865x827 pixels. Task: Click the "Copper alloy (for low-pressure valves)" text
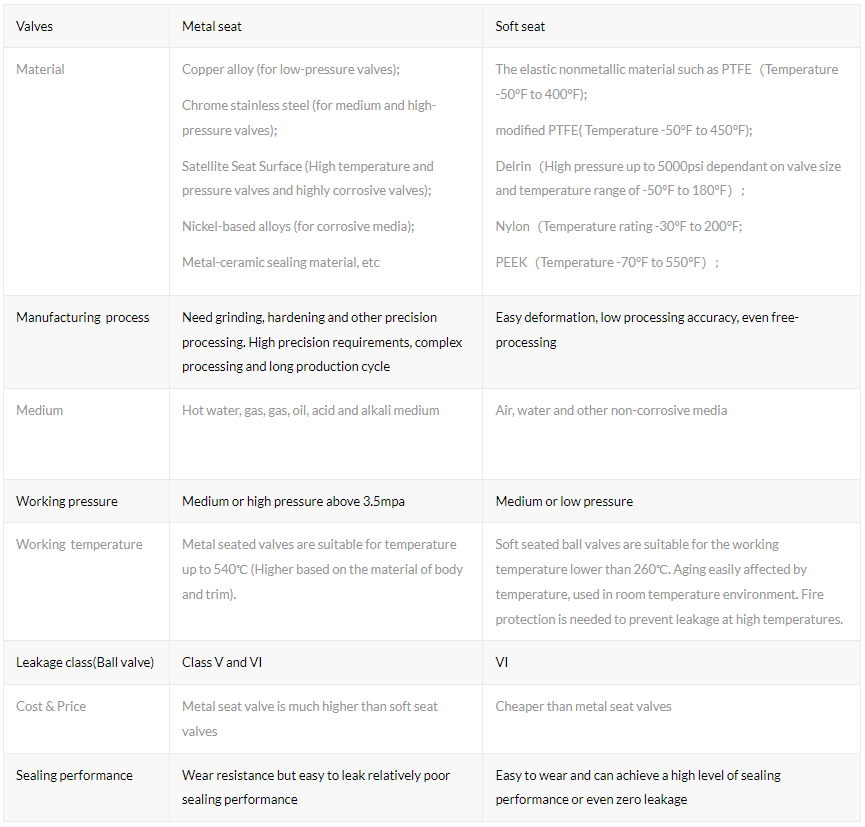point(291,70)
